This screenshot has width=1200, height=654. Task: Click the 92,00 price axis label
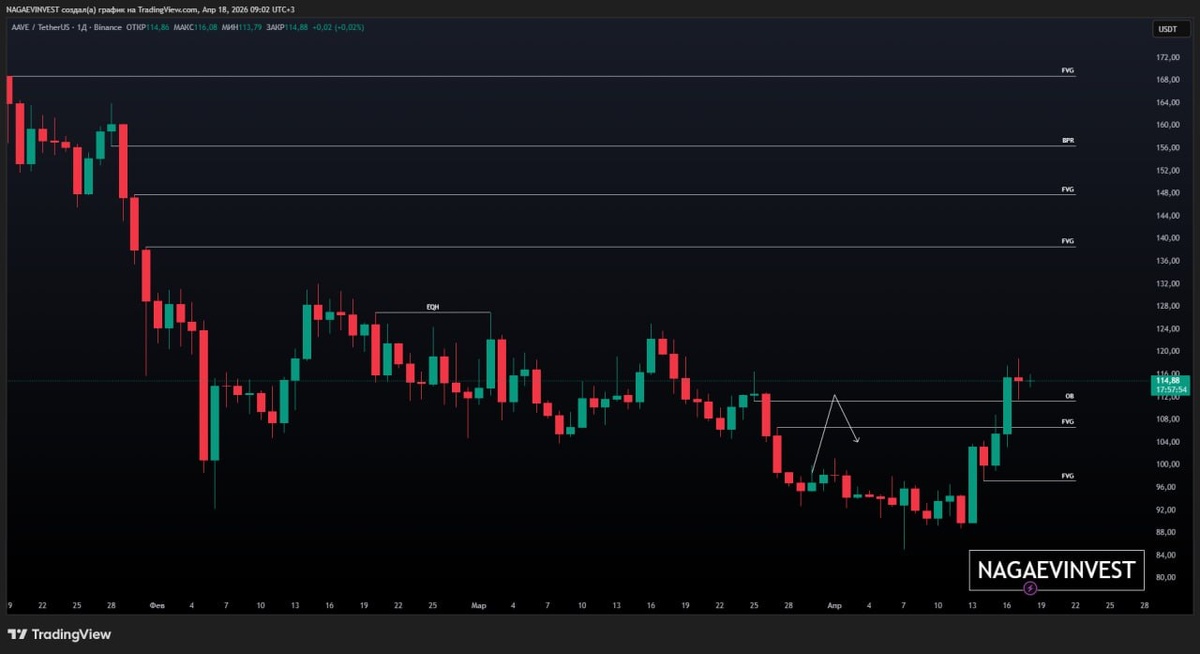[x=1167, y=509]
